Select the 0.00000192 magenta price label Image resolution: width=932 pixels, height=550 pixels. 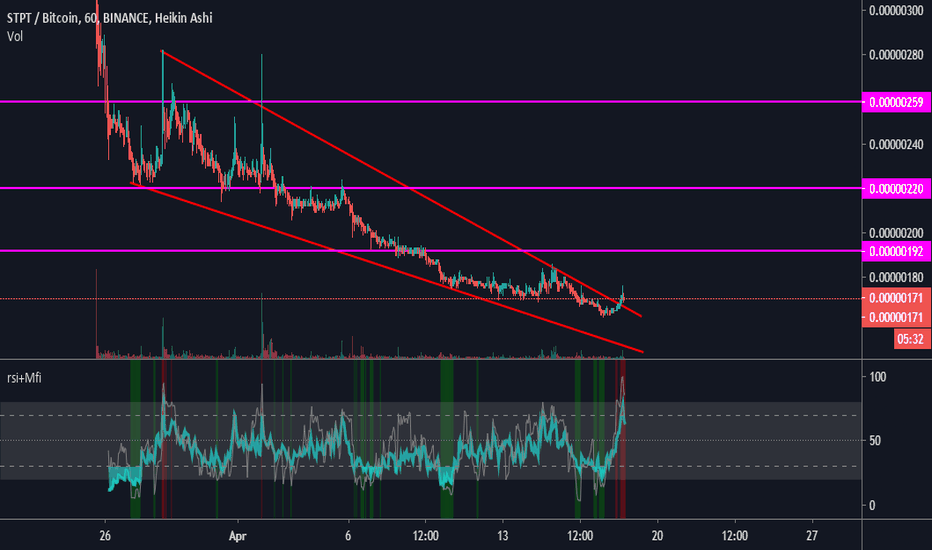click(896, 251)
